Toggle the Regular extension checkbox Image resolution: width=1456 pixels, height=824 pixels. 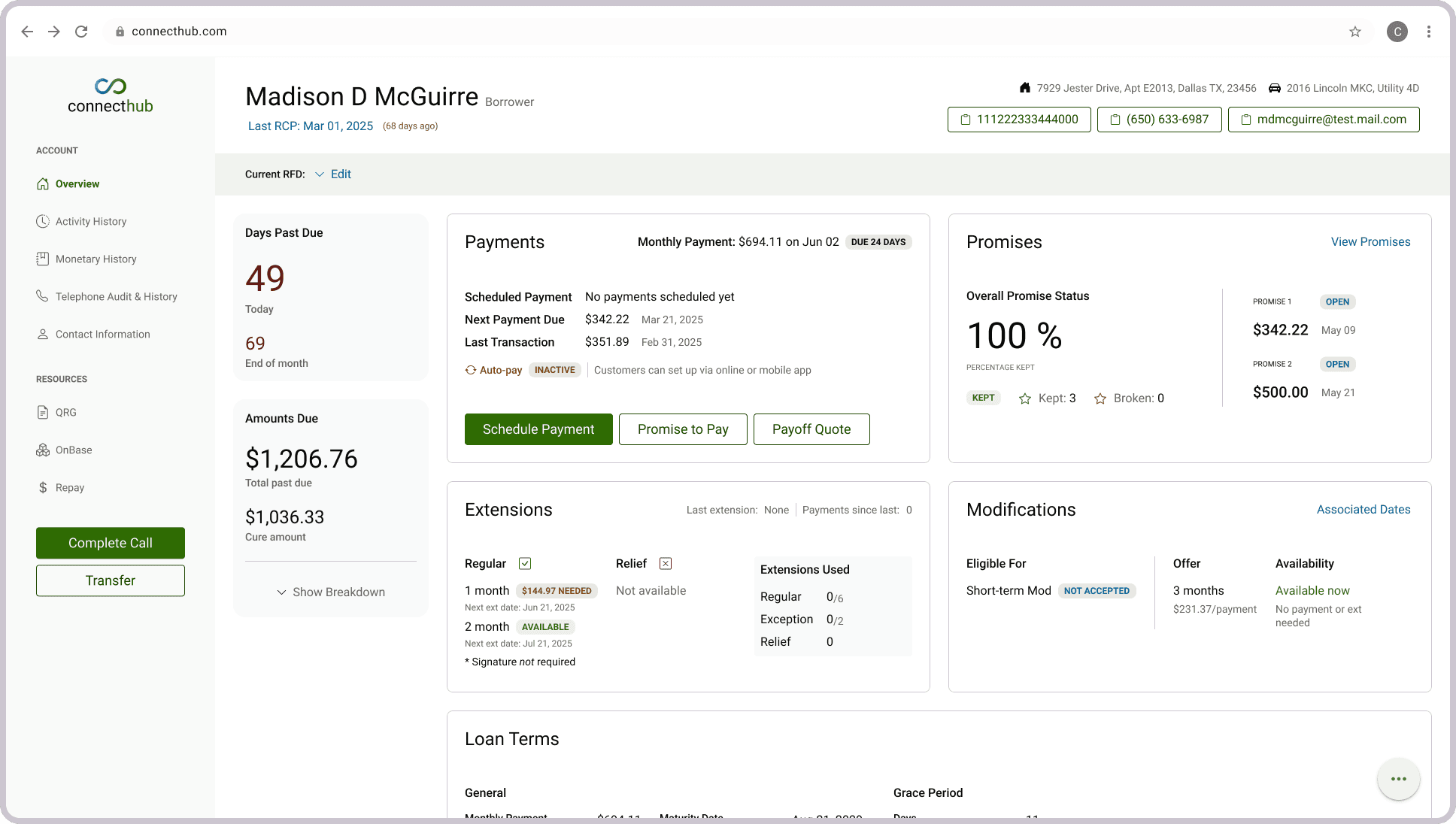525,563
